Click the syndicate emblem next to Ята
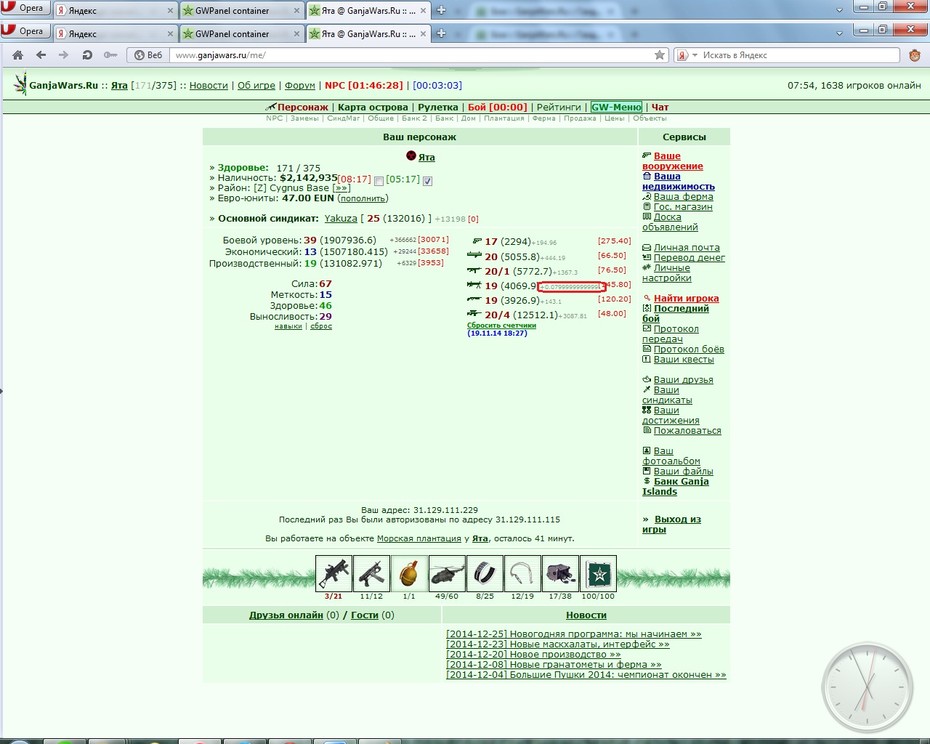The image size is (930, 744). [411, 155]
